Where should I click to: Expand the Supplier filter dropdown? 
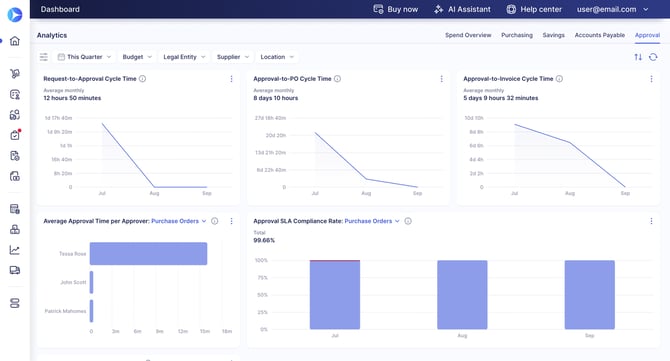tap(233, 57)
